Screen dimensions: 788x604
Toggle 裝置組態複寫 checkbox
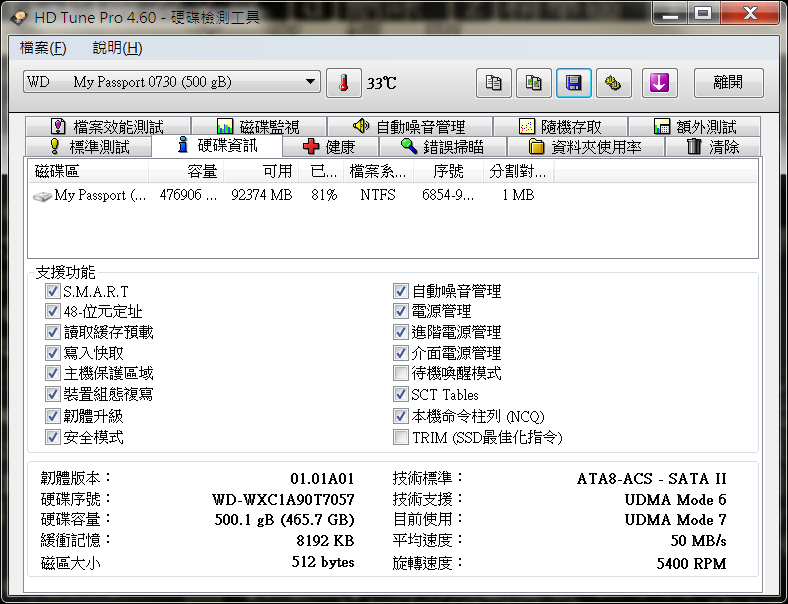pos(52,394)
